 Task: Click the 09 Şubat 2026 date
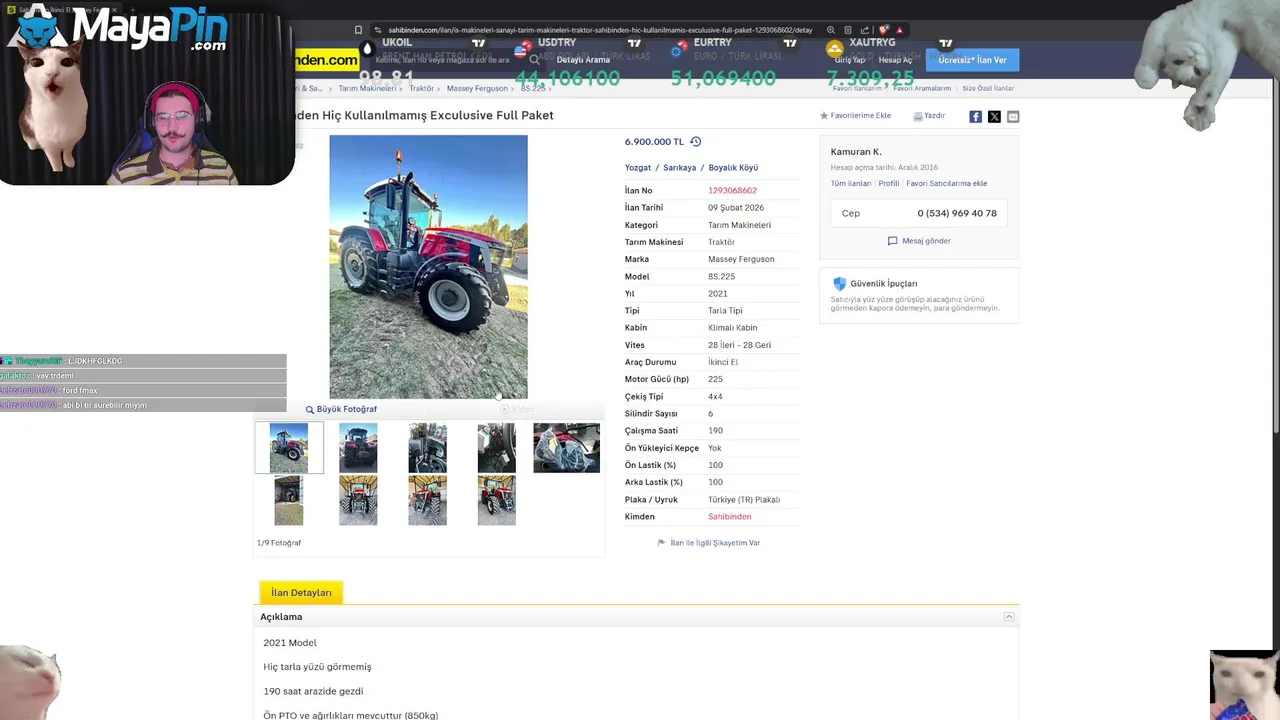pos(736,208)
